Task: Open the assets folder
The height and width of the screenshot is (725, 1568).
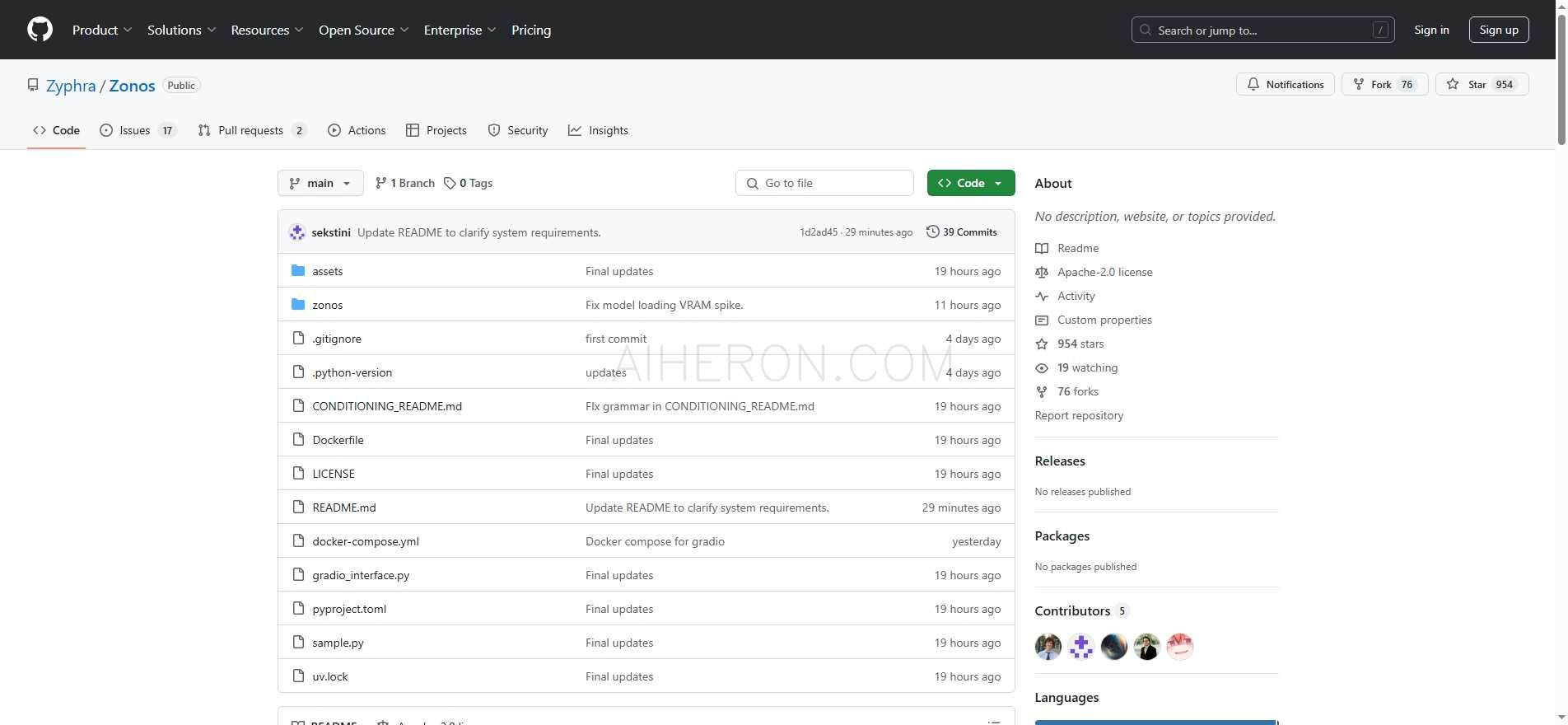Action: [x=327, y=271]
